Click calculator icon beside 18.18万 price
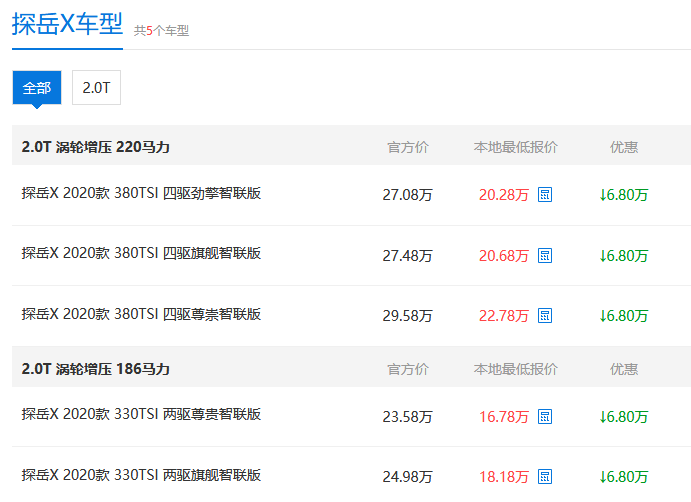 coord(545,476)
